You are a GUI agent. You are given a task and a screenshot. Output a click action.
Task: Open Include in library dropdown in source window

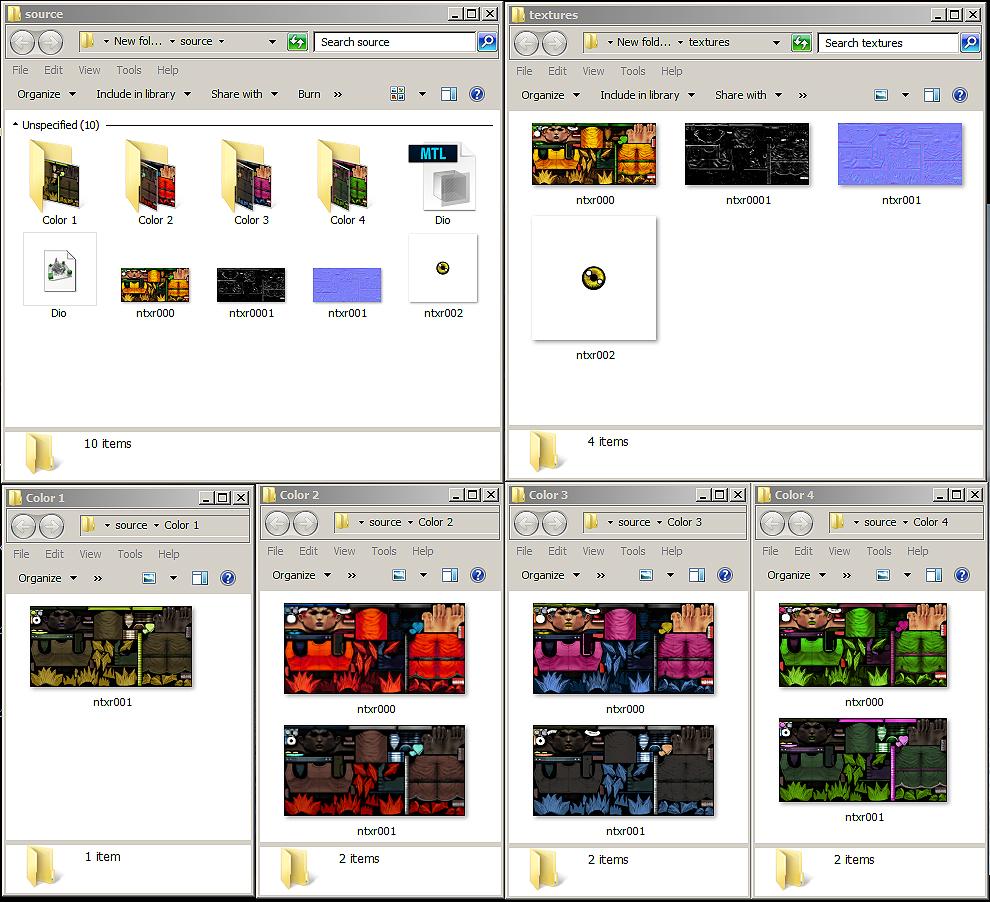[x=143, y=94]
